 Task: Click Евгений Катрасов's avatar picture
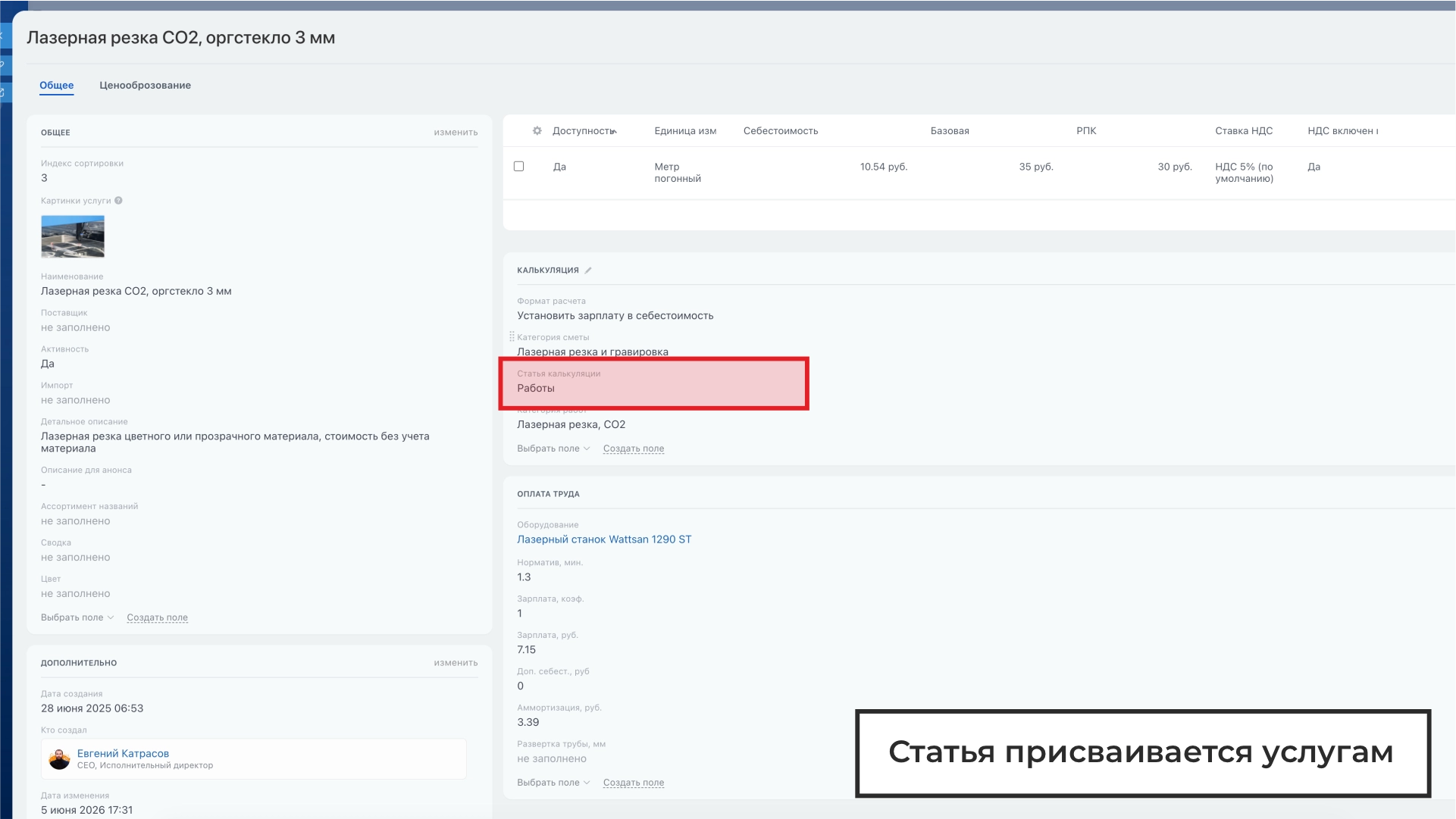59,758
